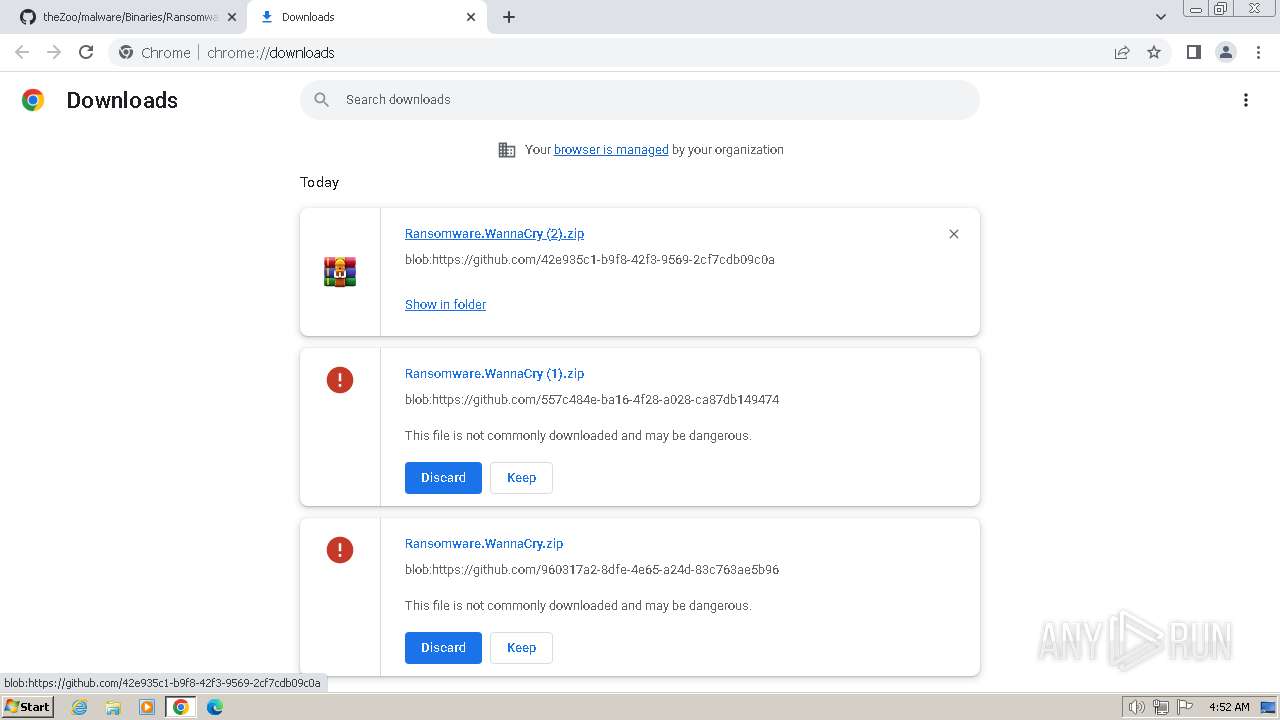Click the network tray icon

[1161, 707]
